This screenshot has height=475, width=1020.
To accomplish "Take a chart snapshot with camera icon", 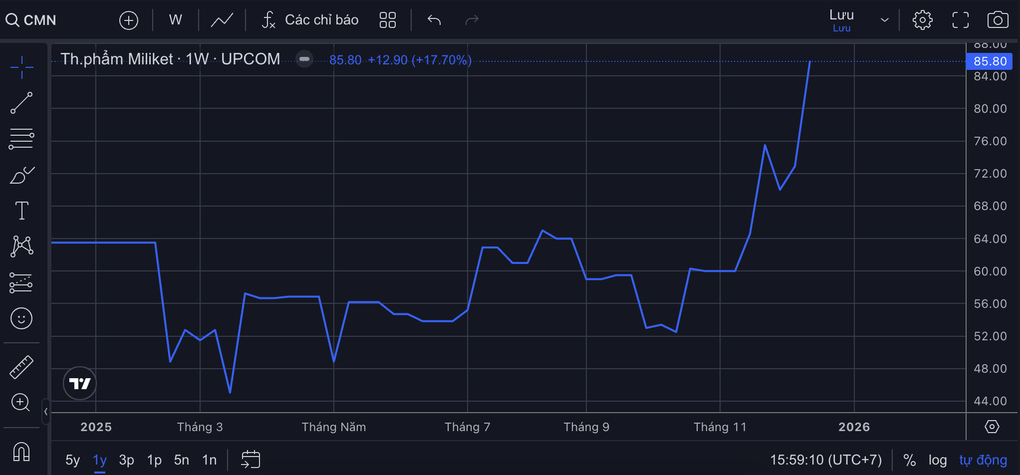I will pyautogui.click(x=997, y=20).
